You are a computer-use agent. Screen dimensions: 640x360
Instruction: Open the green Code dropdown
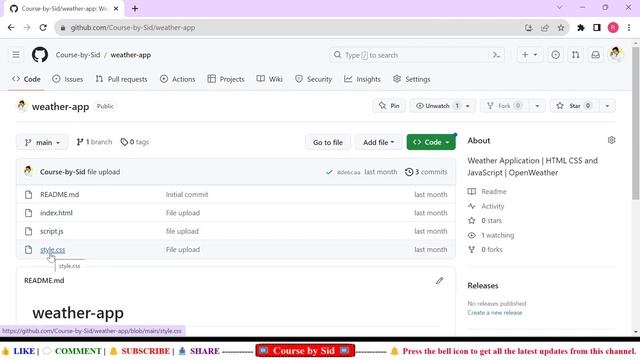point(431,142)
